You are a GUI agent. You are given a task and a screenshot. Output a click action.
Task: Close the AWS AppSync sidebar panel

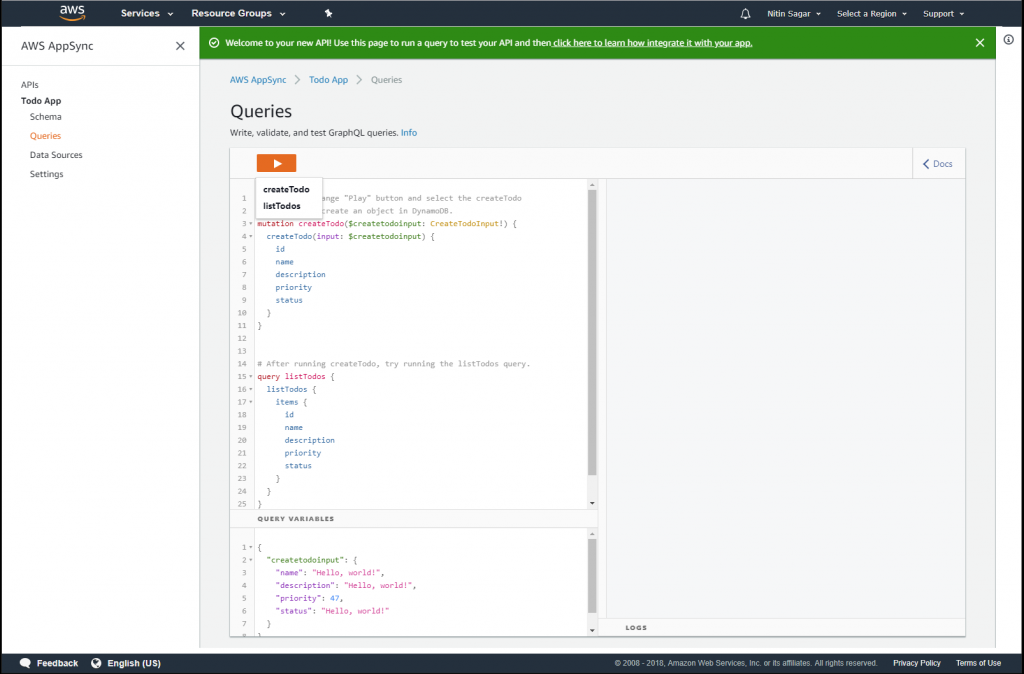coord(180,46)
